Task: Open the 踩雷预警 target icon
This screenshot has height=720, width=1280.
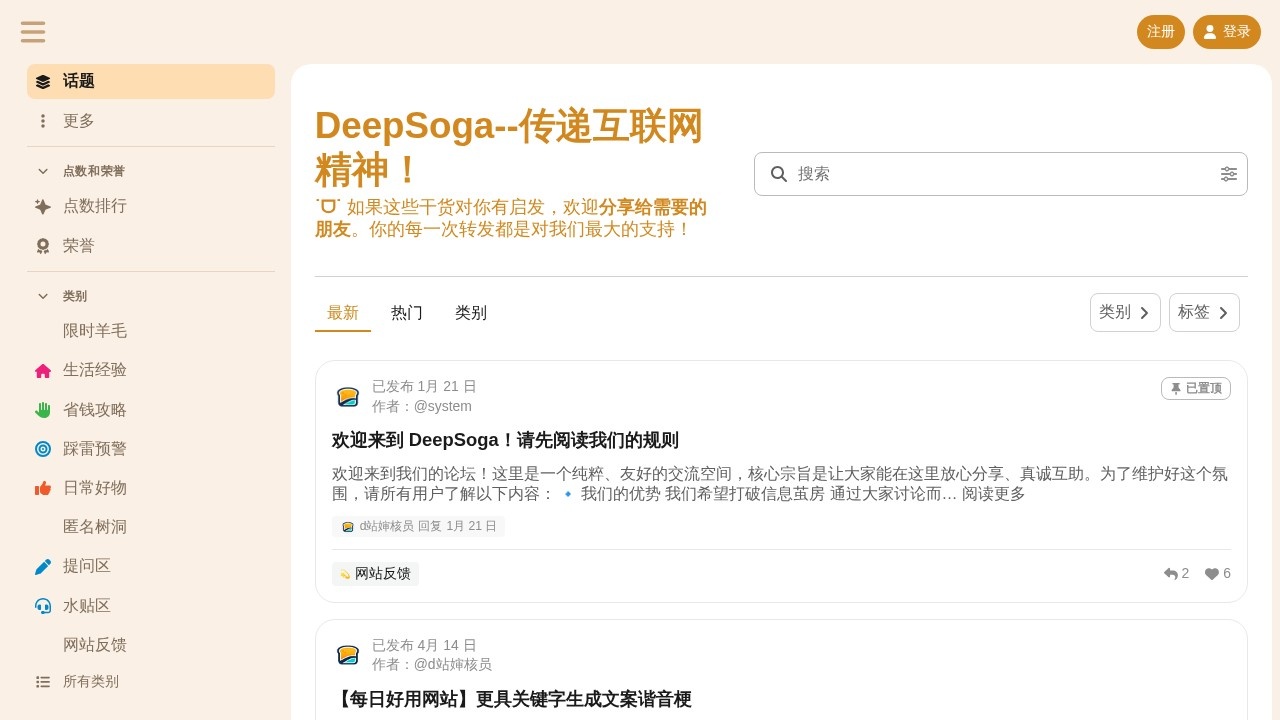Action: pos(43,449)
